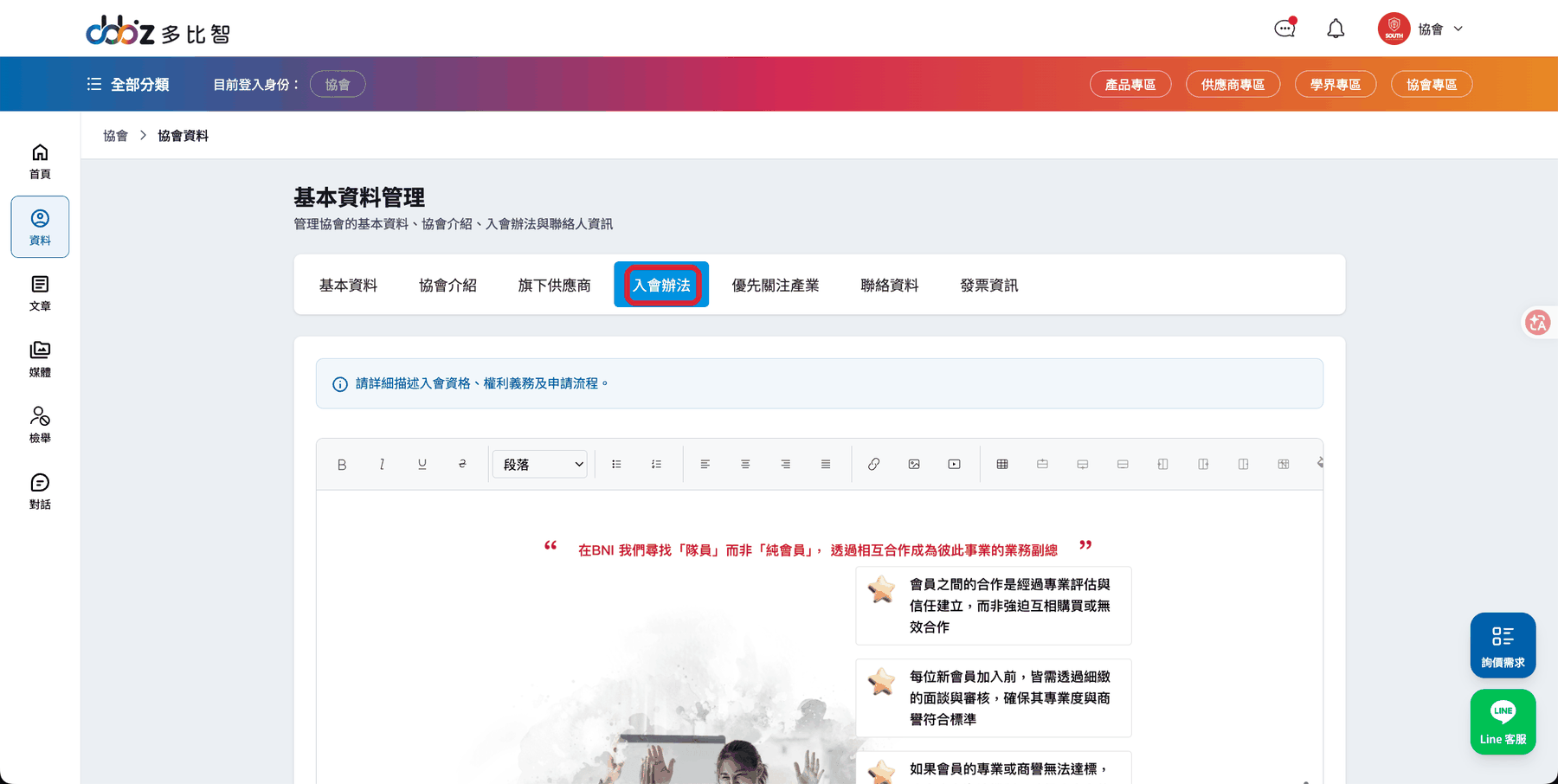
Task: Open 檢舉 reports in the sidebar
Action: (x=40, y=425)
